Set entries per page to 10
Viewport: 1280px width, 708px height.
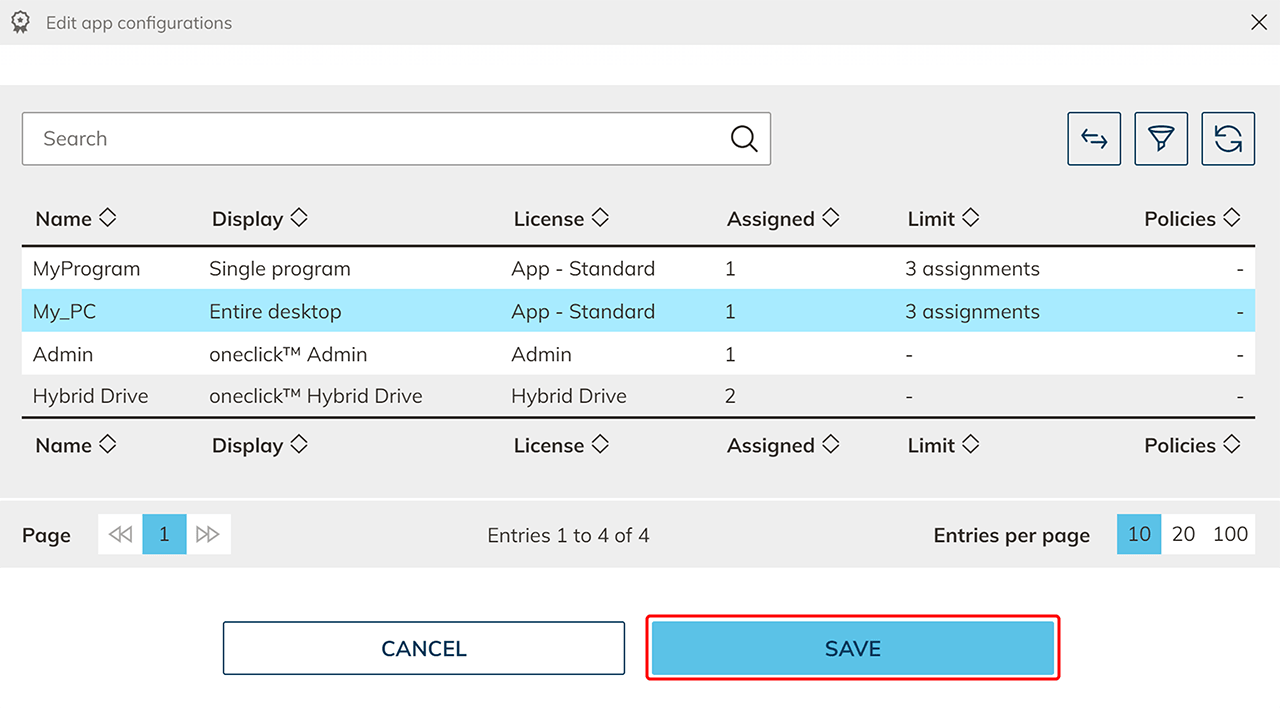click(1139, 535)
